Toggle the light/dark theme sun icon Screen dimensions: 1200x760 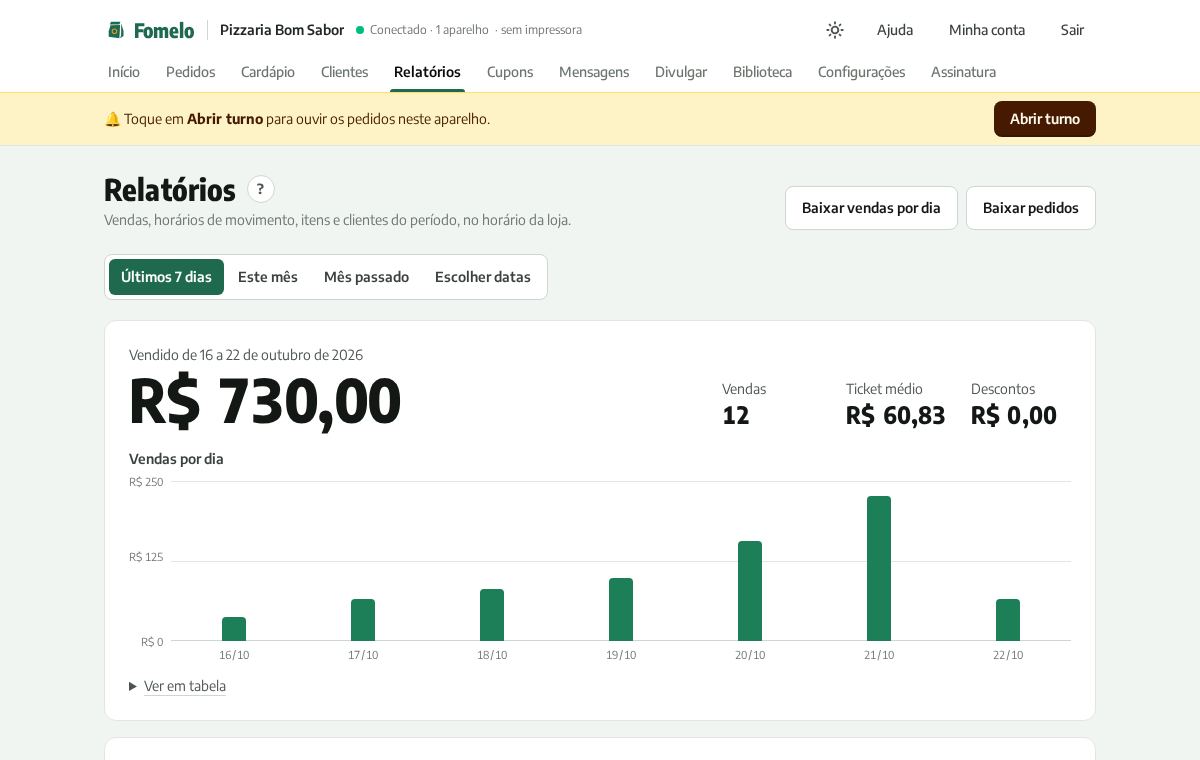point(835,30)
